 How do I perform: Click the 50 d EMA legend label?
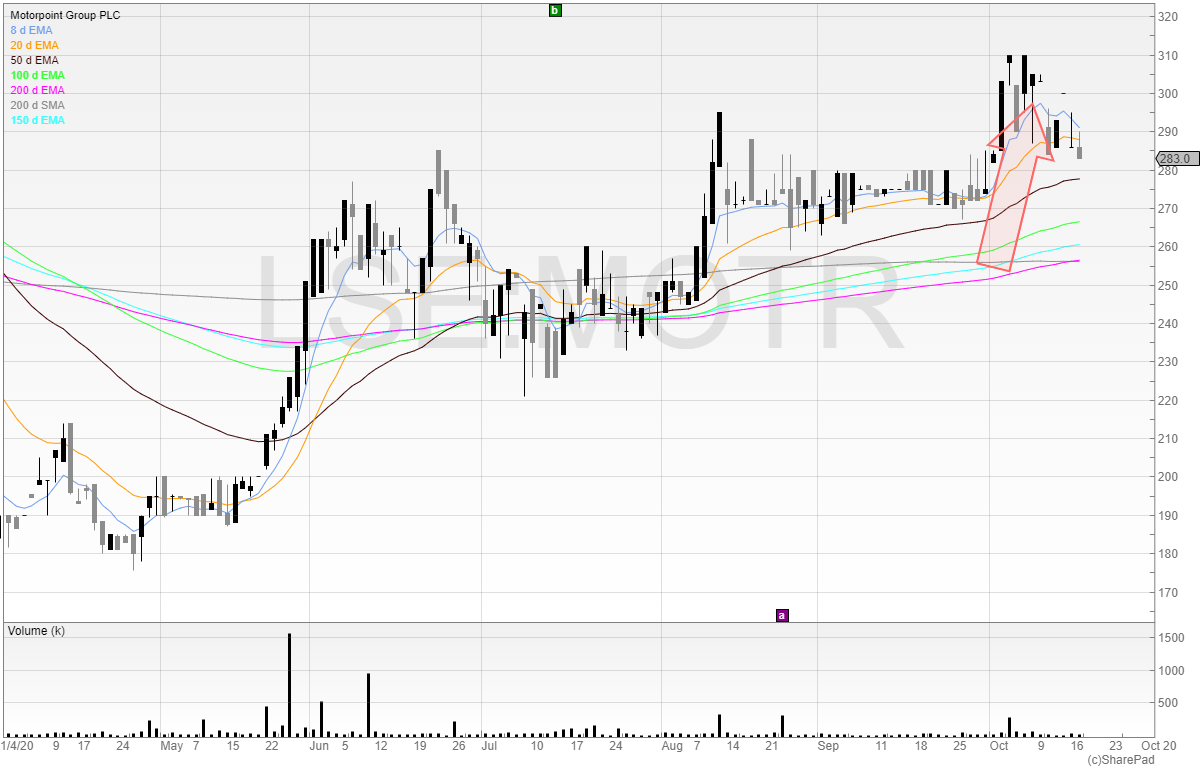tap(35, 60)
